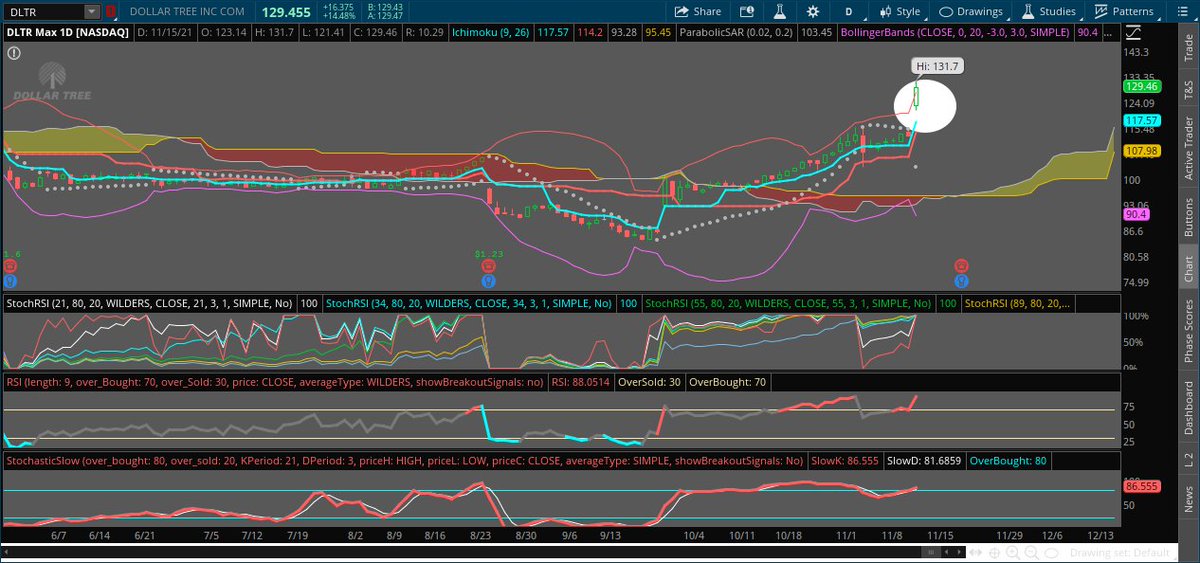Click the zoom out magnifier icon
Image resolution: width=1200 pixels, height=563 pixels.
tap(1031, 553)
